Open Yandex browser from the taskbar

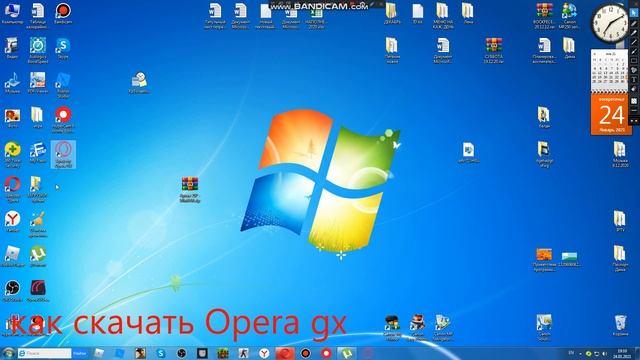264,353
